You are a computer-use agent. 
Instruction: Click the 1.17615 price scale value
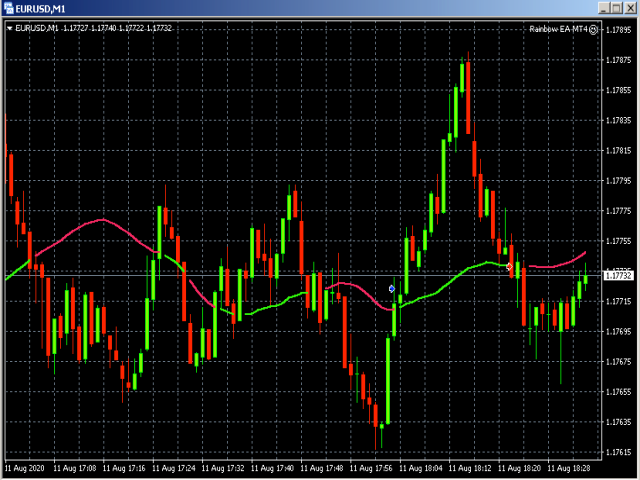[618, 452]
